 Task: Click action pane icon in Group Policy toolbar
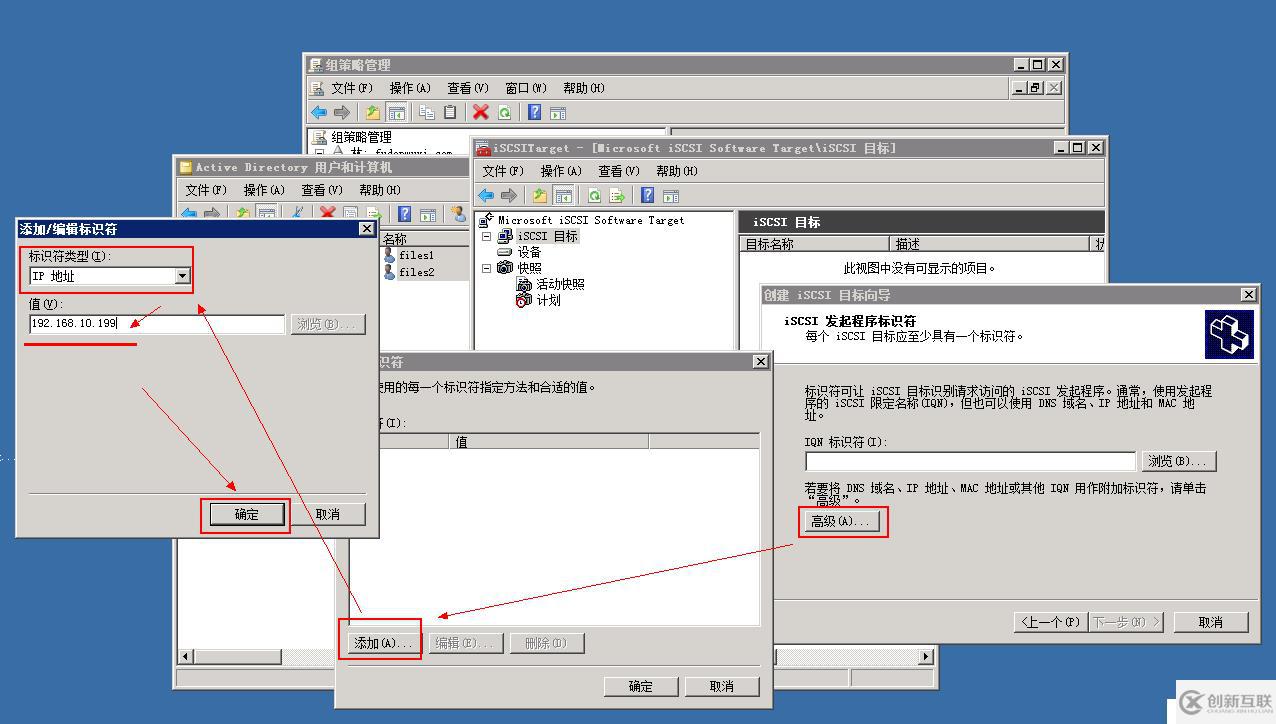(558, 113)
